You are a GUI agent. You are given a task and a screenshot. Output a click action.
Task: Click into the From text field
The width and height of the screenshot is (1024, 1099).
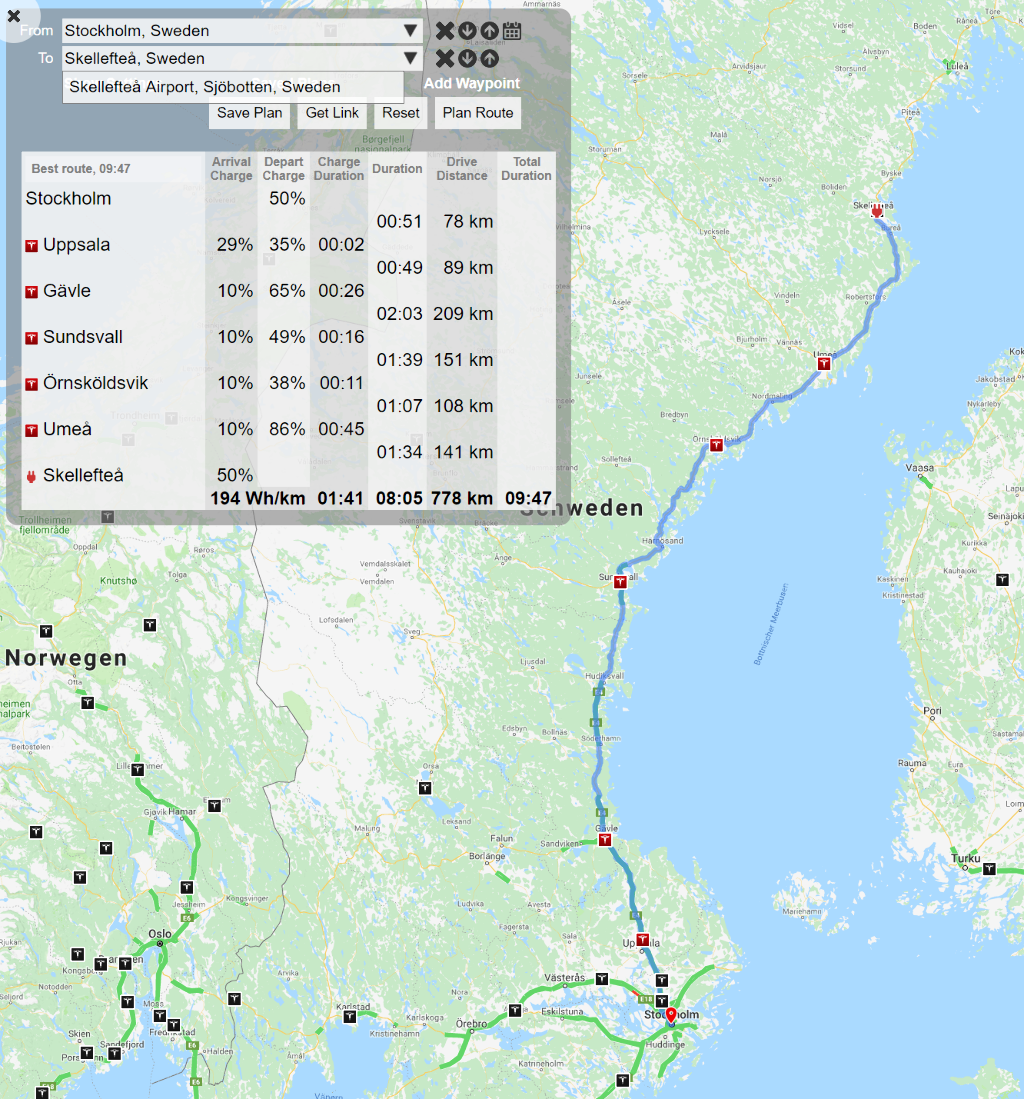230,31
